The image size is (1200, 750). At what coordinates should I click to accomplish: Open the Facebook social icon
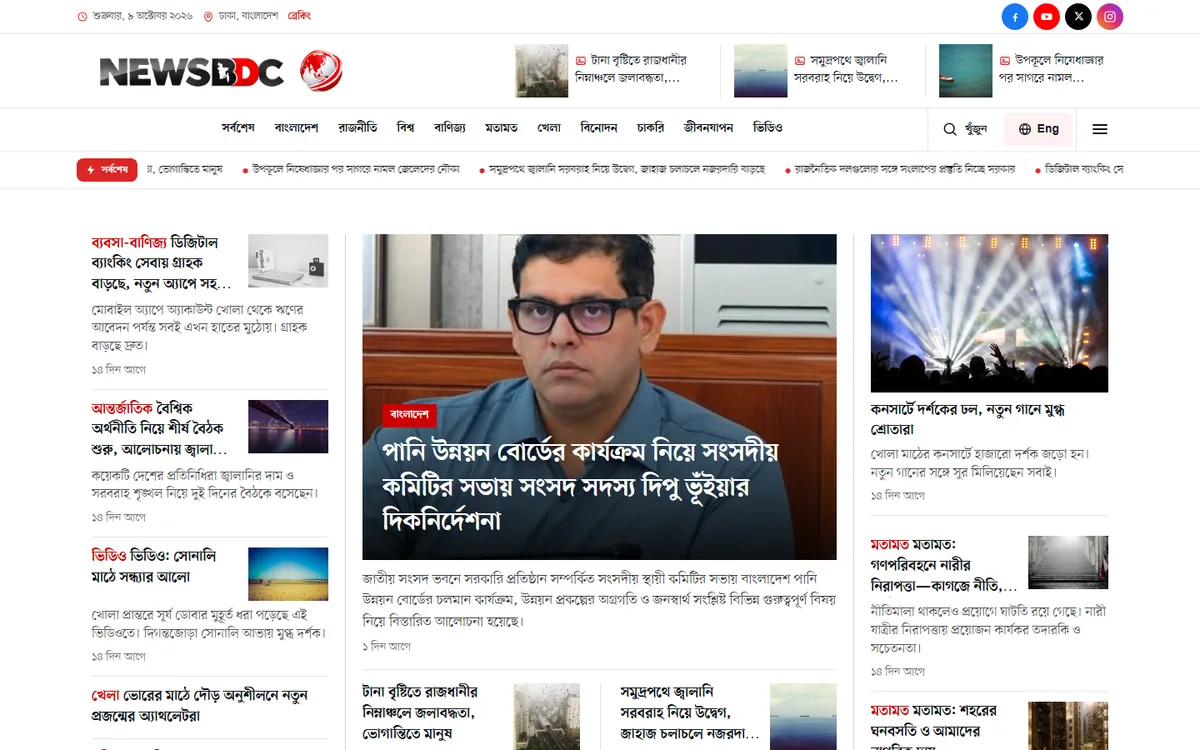(1015, 17)
